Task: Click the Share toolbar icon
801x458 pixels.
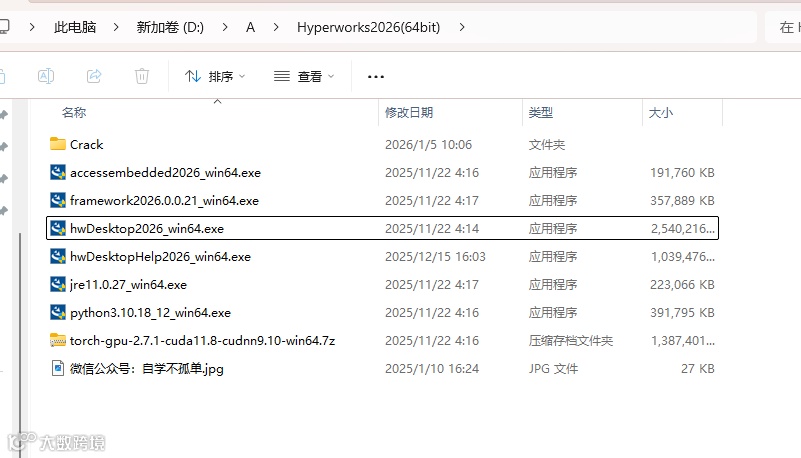Action: (x=94, y=76)
